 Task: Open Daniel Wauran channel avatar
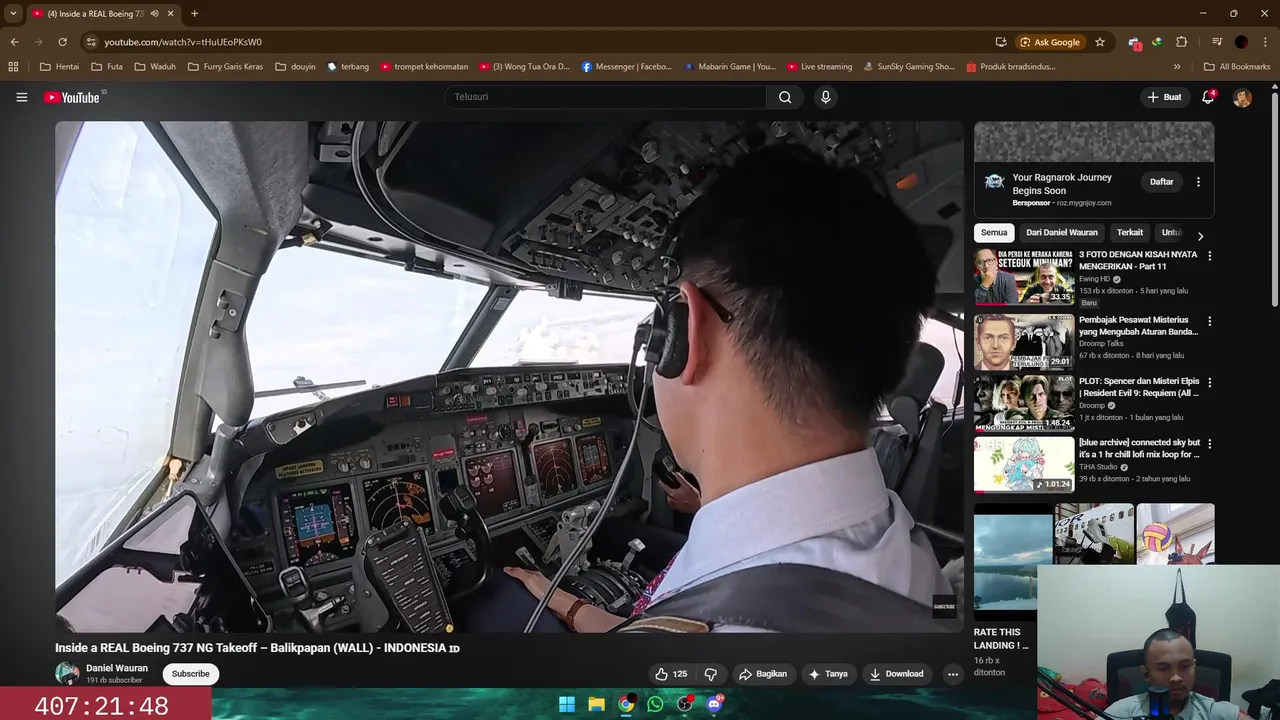click(67, 673)
